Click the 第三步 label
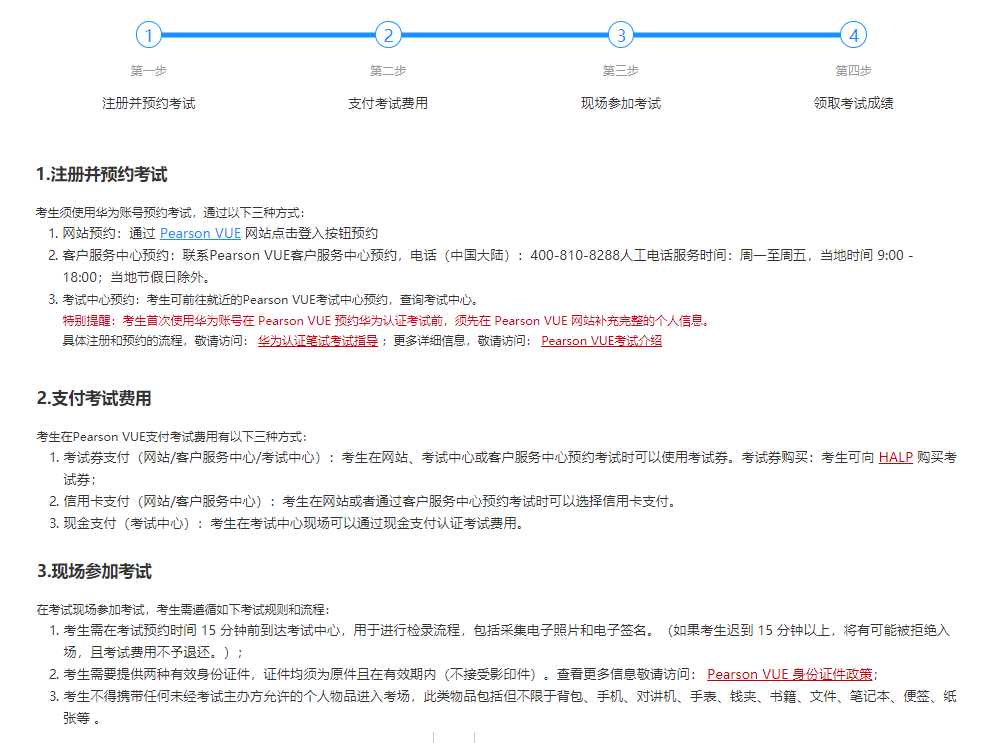 [x=621, y=71]
